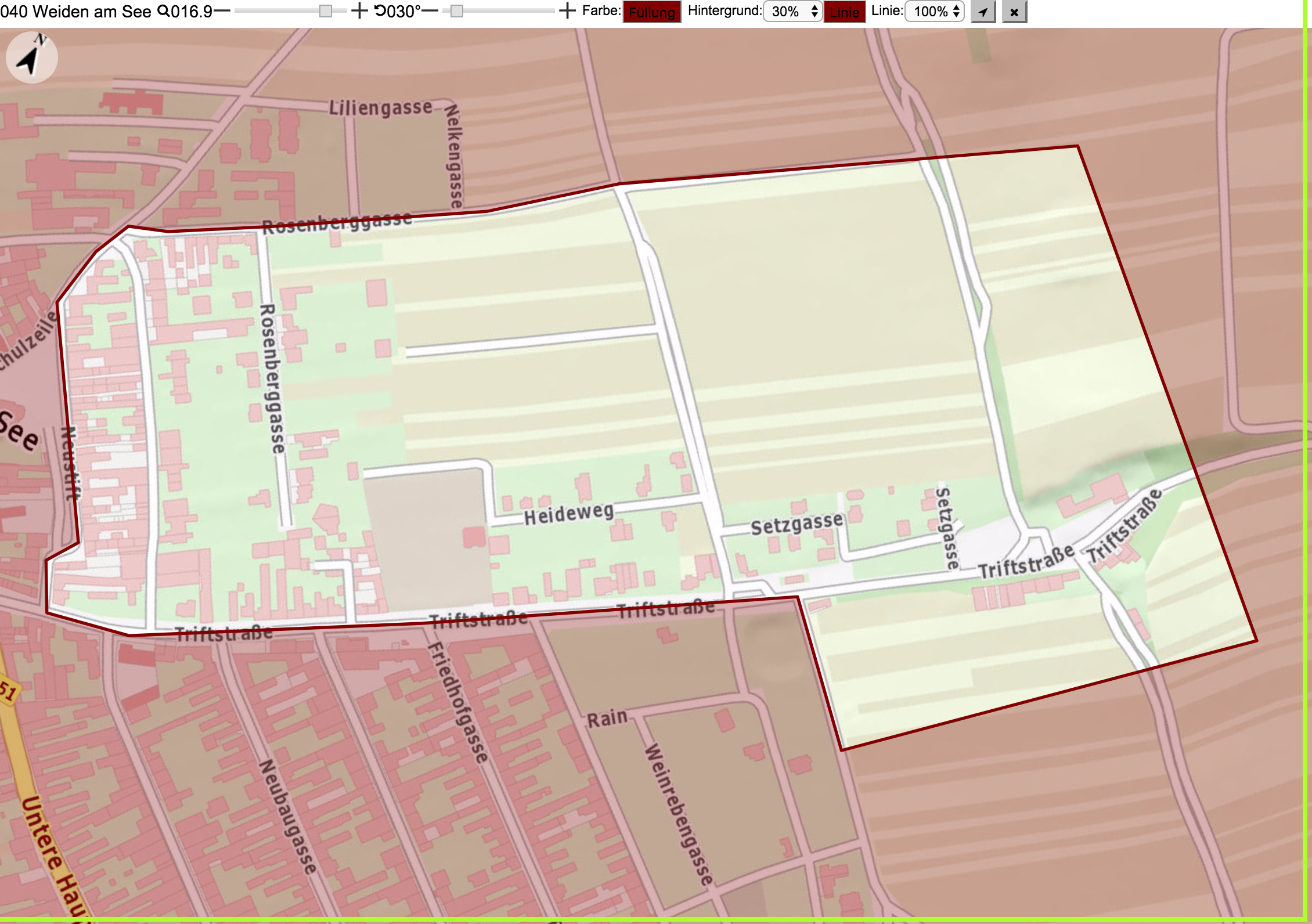Image resolution: width=1312 pixels, height=924 pixels.
Task: Click the zoom plus icon beside the zoom slider
Action: click(x=359, y=11)
